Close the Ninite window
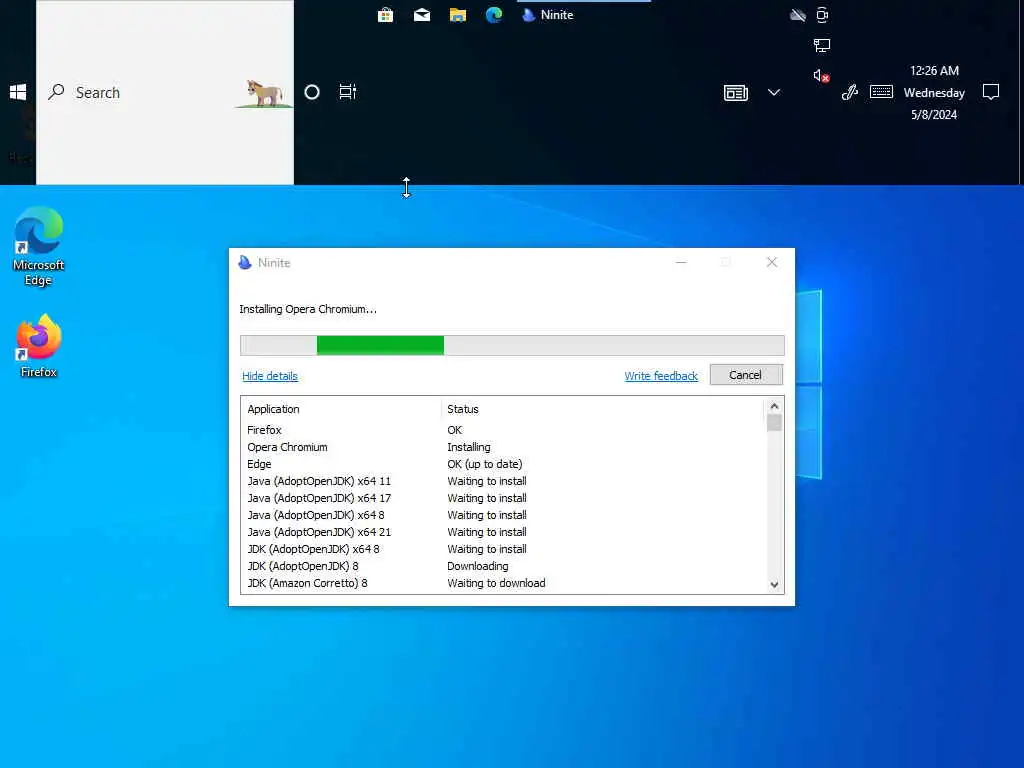 772,263
